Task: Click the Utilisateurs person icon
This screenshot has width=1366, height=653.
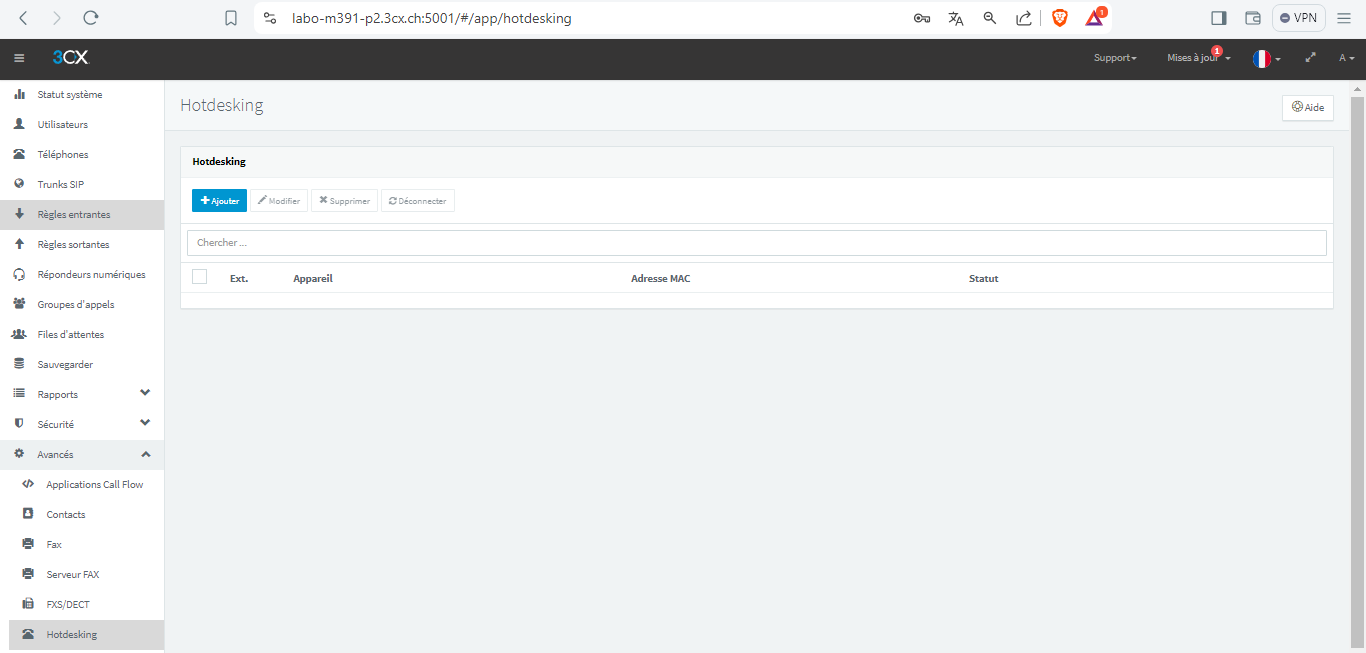Action: [19, 124]
